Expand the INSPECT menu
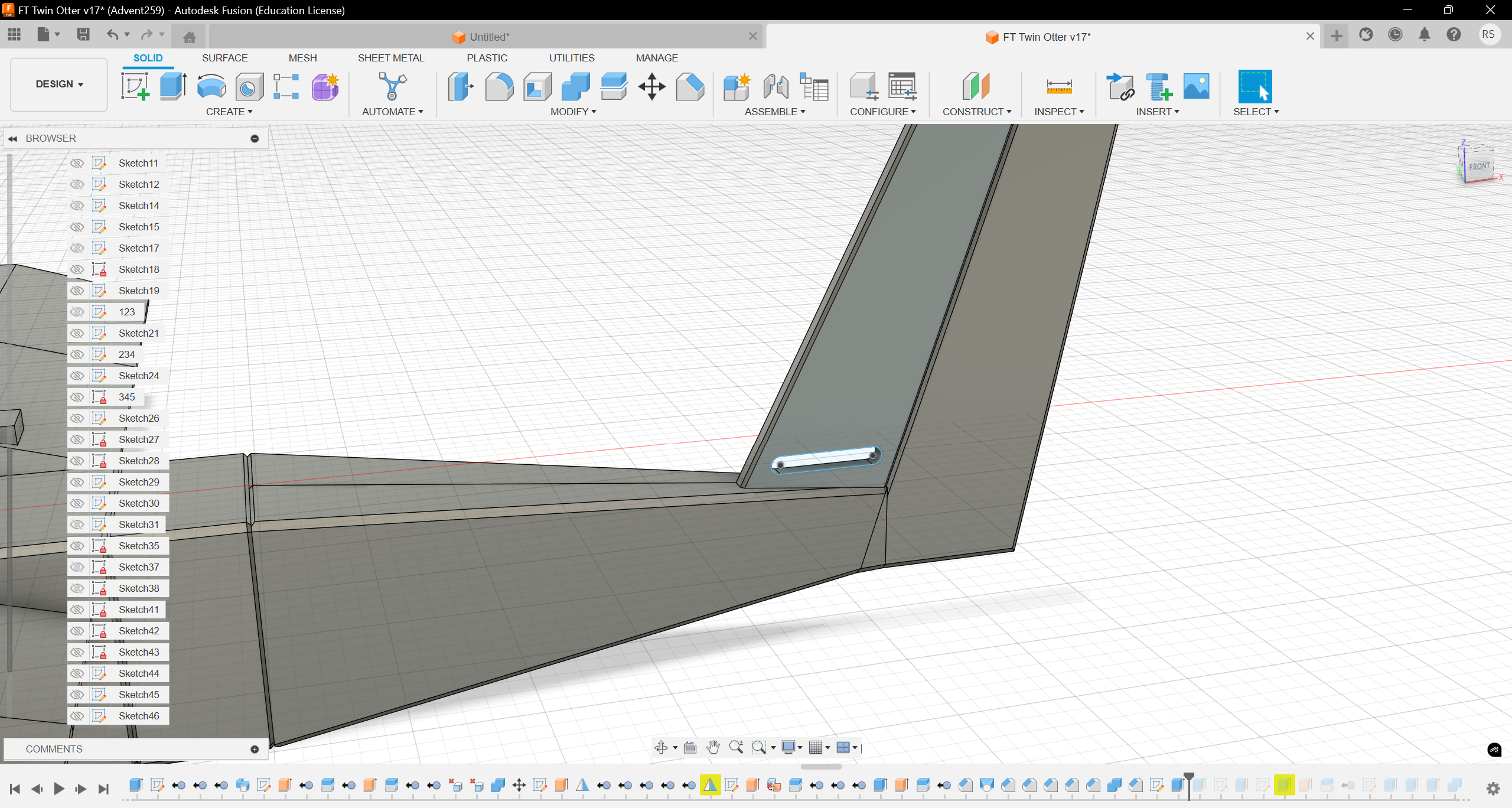 pos(1059,112)
